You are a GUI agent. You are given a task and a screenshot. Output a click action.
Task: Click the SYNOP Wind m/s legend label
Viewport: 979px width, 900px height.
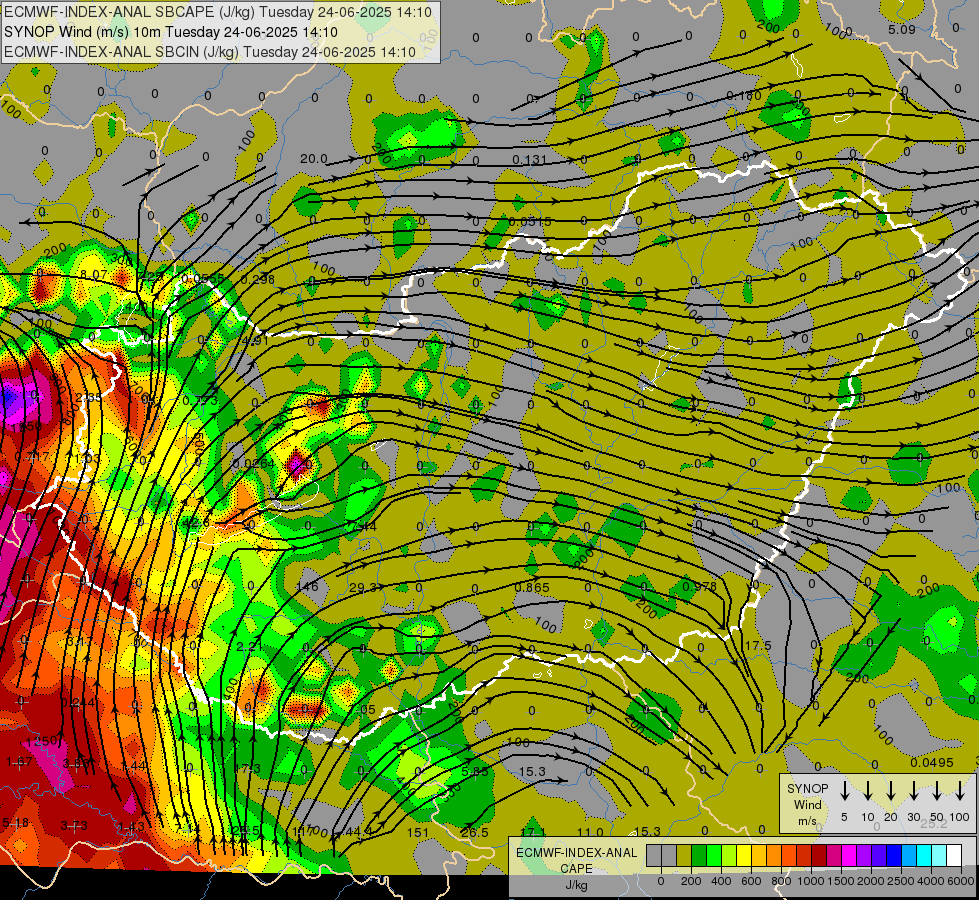coord(807,804)
